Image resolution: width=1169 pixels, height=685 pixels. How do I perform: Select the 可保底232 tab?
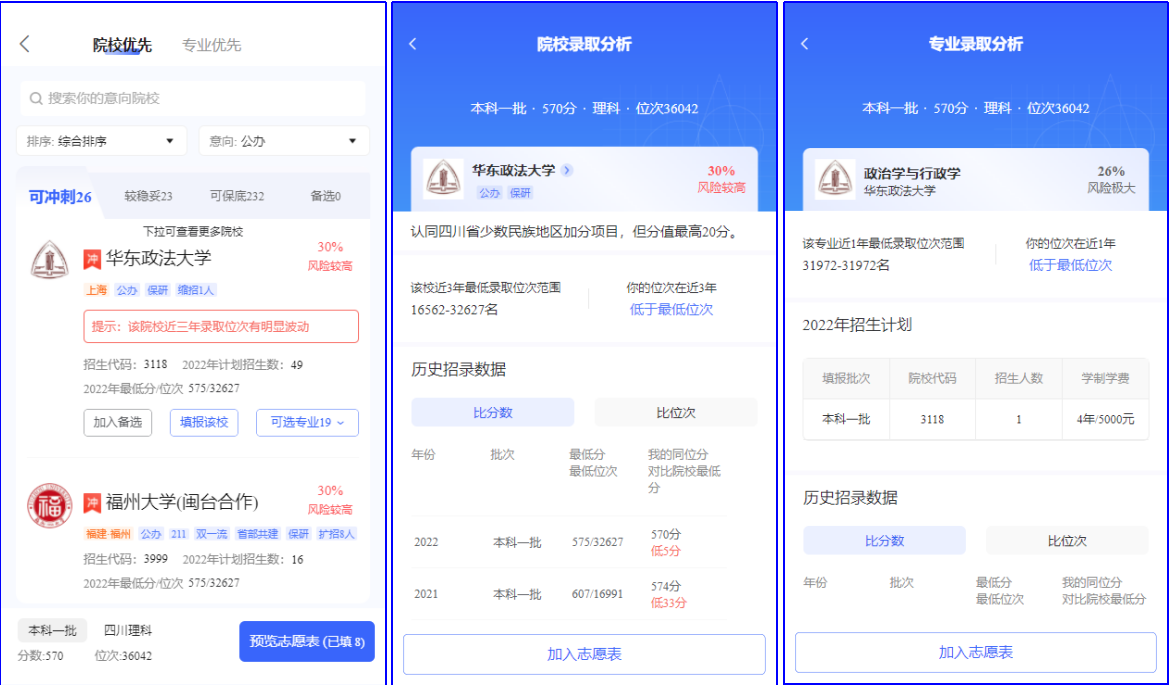[237, 196]
